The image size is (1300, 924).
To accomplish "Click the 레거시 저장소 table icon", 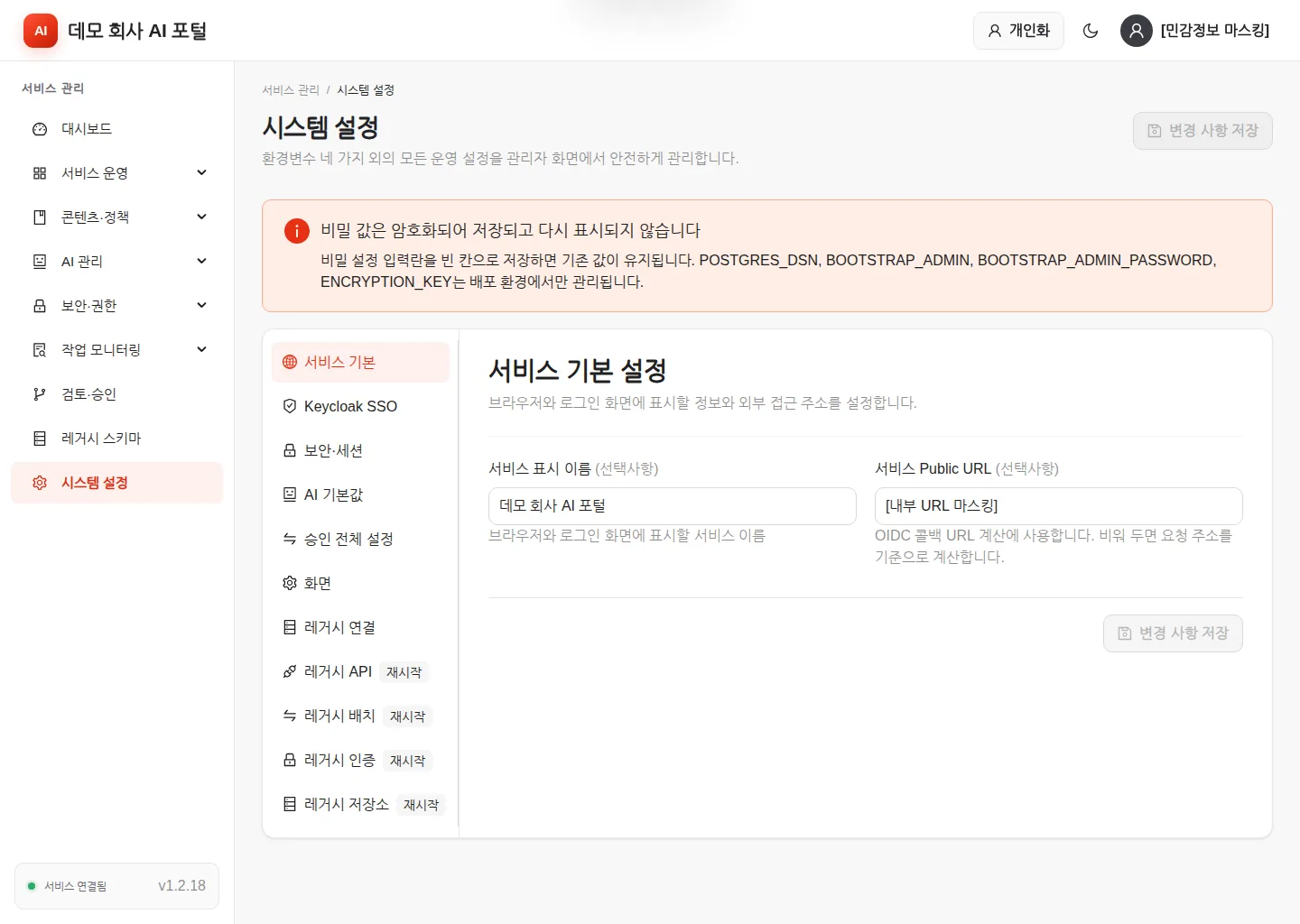I will click(290, 804).
